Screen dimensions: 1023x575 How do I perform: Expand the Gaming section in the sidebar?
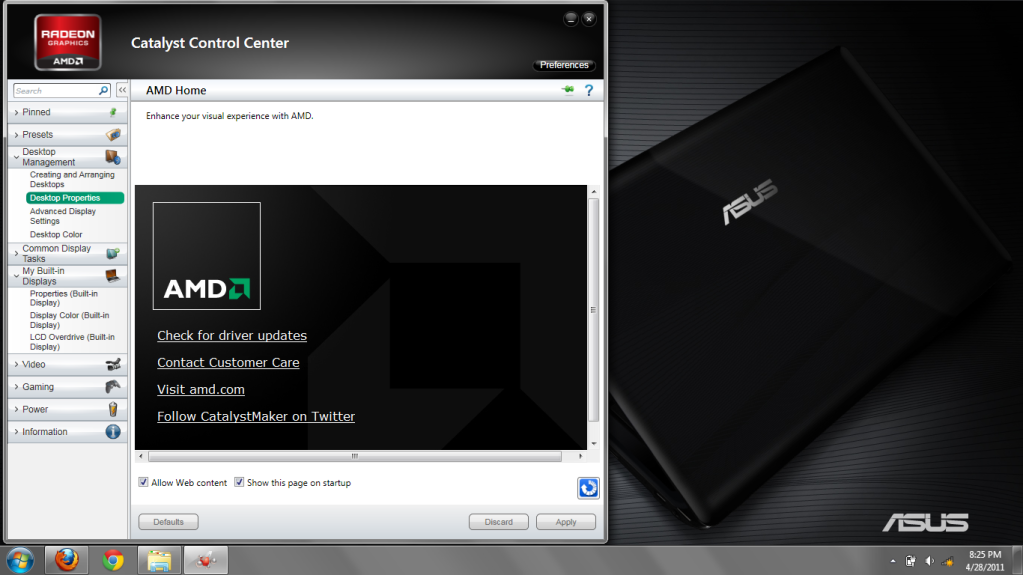38,387
